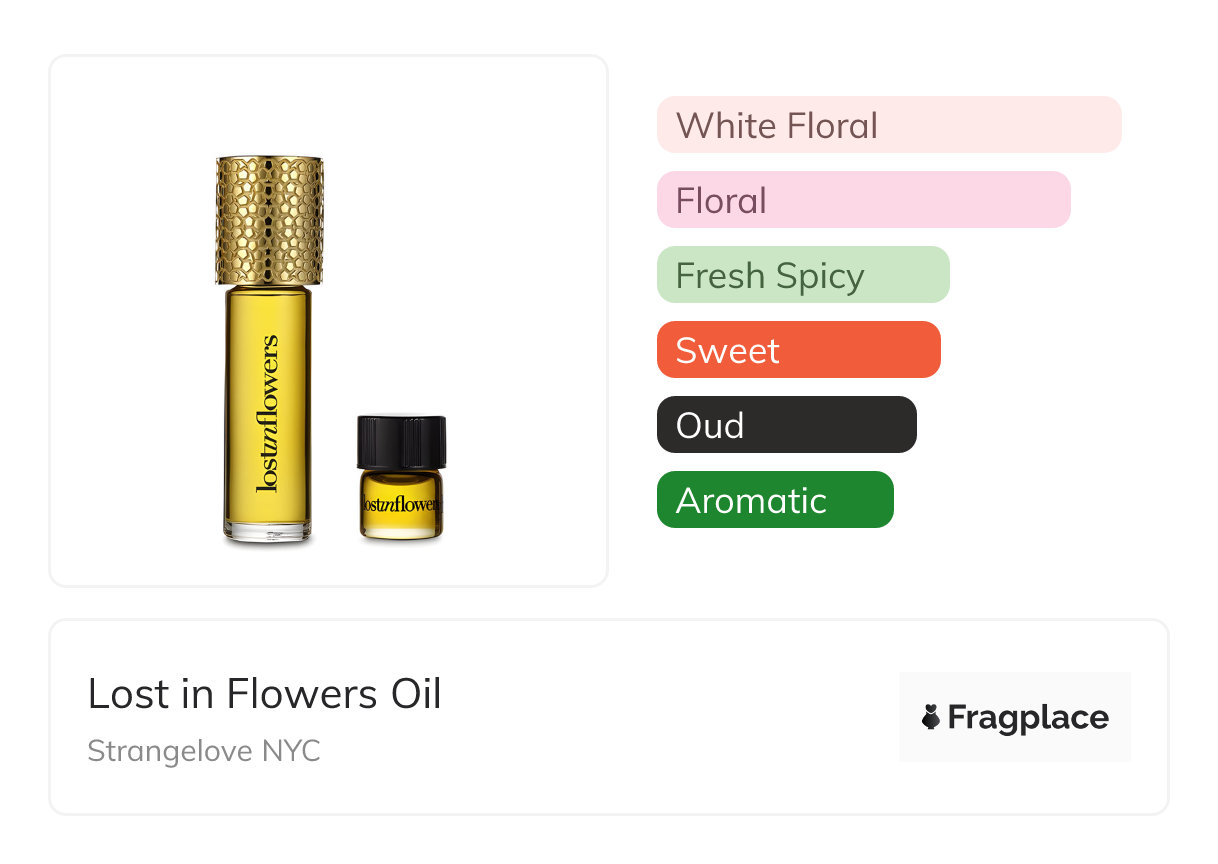Screen dimensions: 1218x864
Task: Select the pink Floral accord bar
Action: click(x=863, y=200)
